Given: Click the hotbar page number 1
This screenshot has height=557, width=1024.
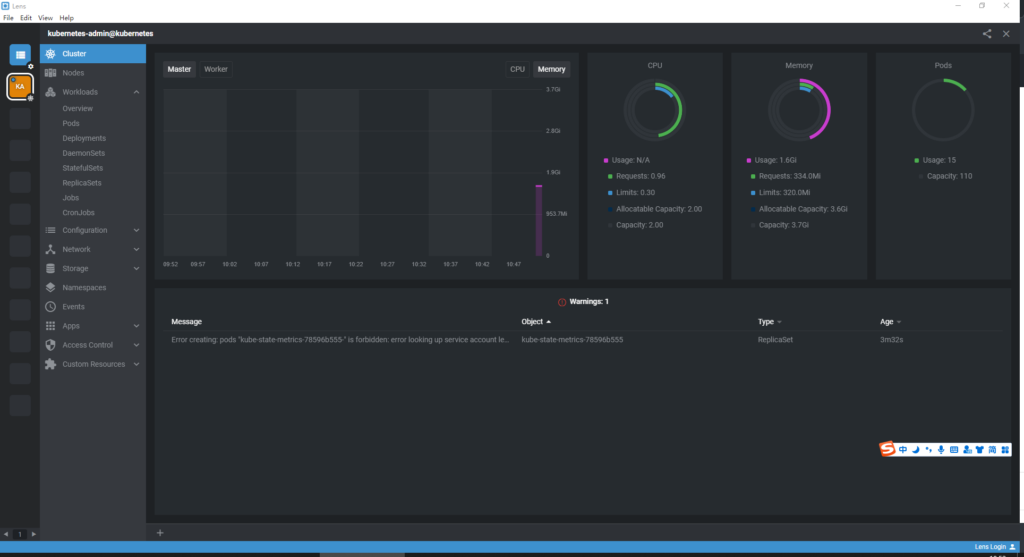Looking at the screenshot, I should pos(20,534).
